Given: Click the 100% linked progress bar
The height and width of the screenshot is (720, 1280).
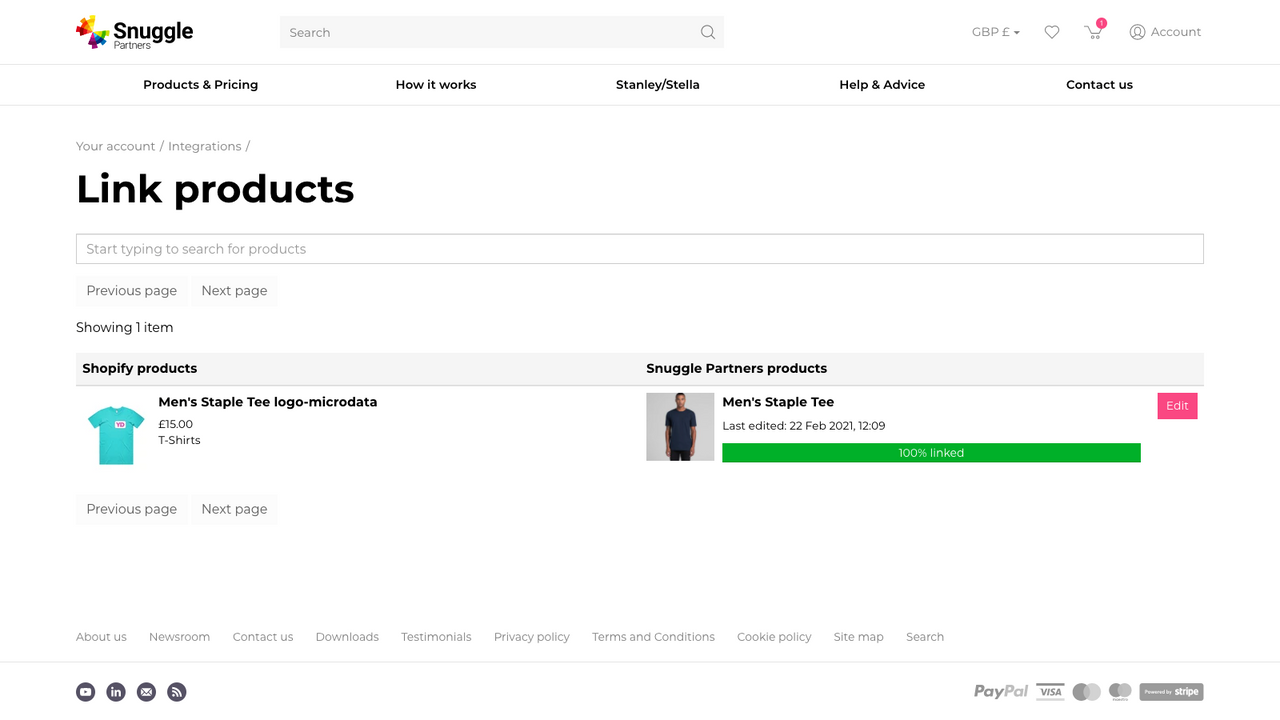Looking at the screenshot, I should pyautogui.click(x=931, y=452).
